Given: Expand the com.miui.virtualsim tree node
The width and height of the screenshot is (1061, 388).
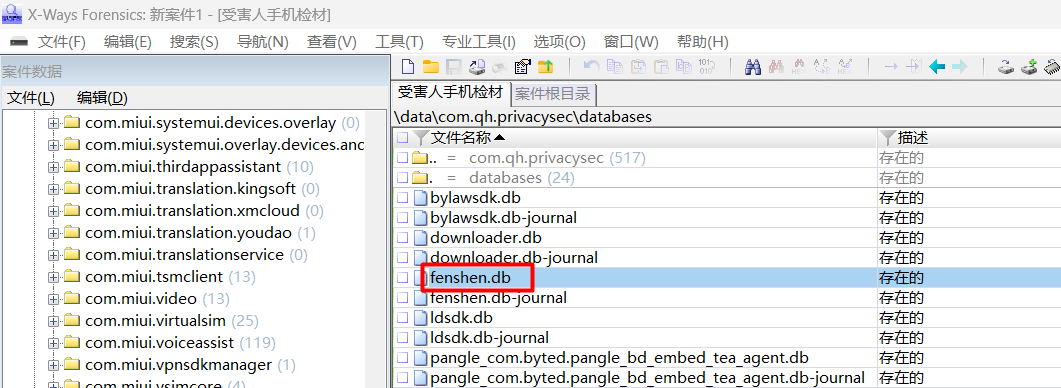Looking at the screenshot, I should pos(53,321).
